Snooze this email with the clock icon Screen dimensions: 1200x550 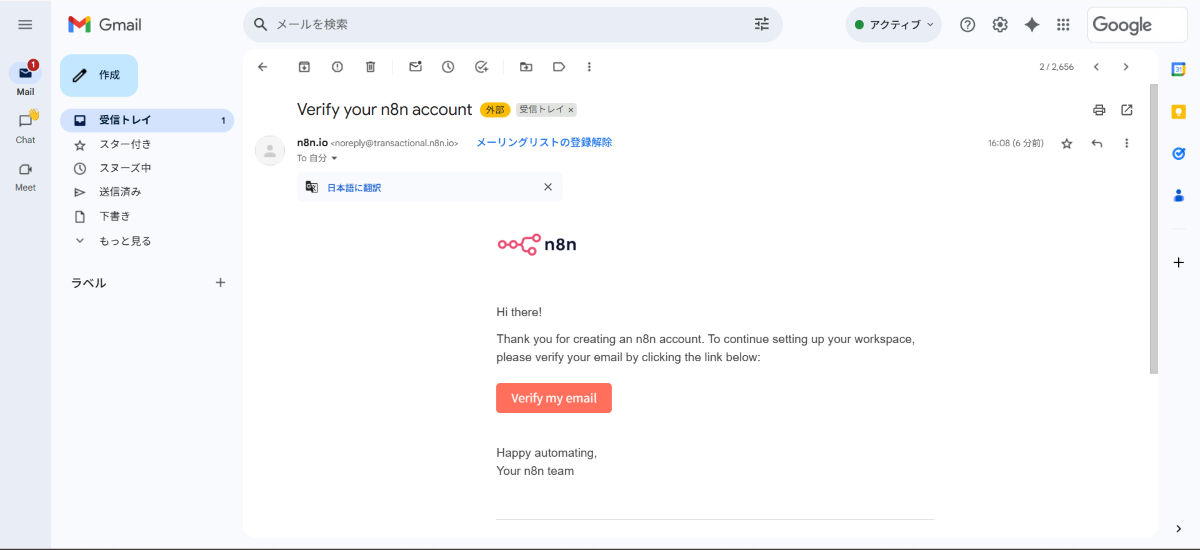pyautogui.click(x=448, y=67)
